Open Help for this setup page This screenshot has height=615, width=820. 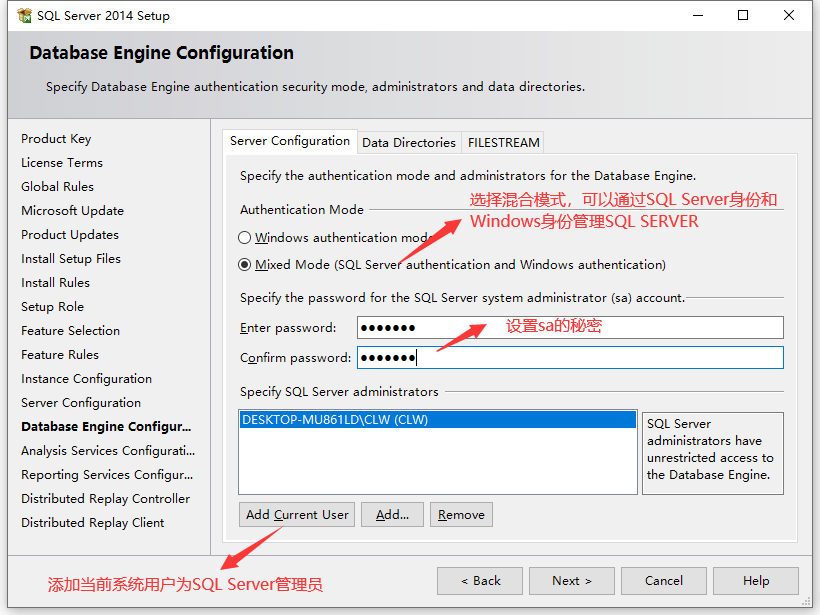click(x=756, y=581)
